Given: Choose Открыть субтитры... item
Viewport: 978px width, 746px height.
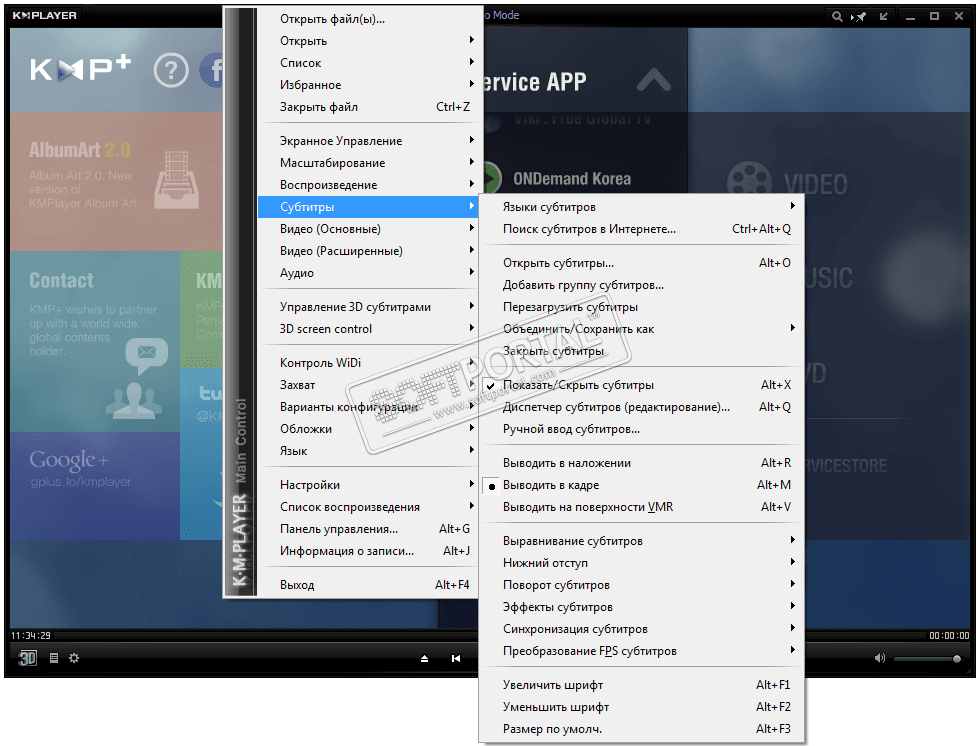Looking at the screenshot, I should [641, 263].
